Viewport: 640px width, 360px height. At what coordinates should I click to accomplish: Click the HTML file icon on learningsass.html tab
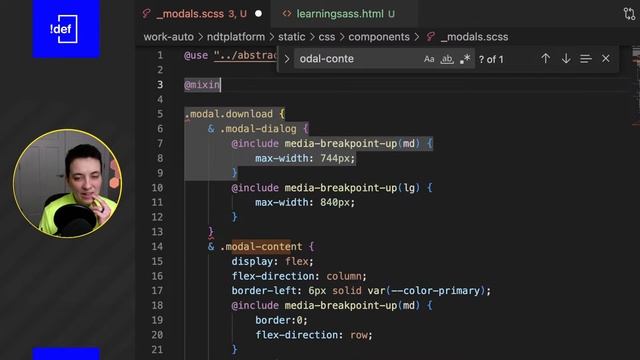[x=287, y=13]
